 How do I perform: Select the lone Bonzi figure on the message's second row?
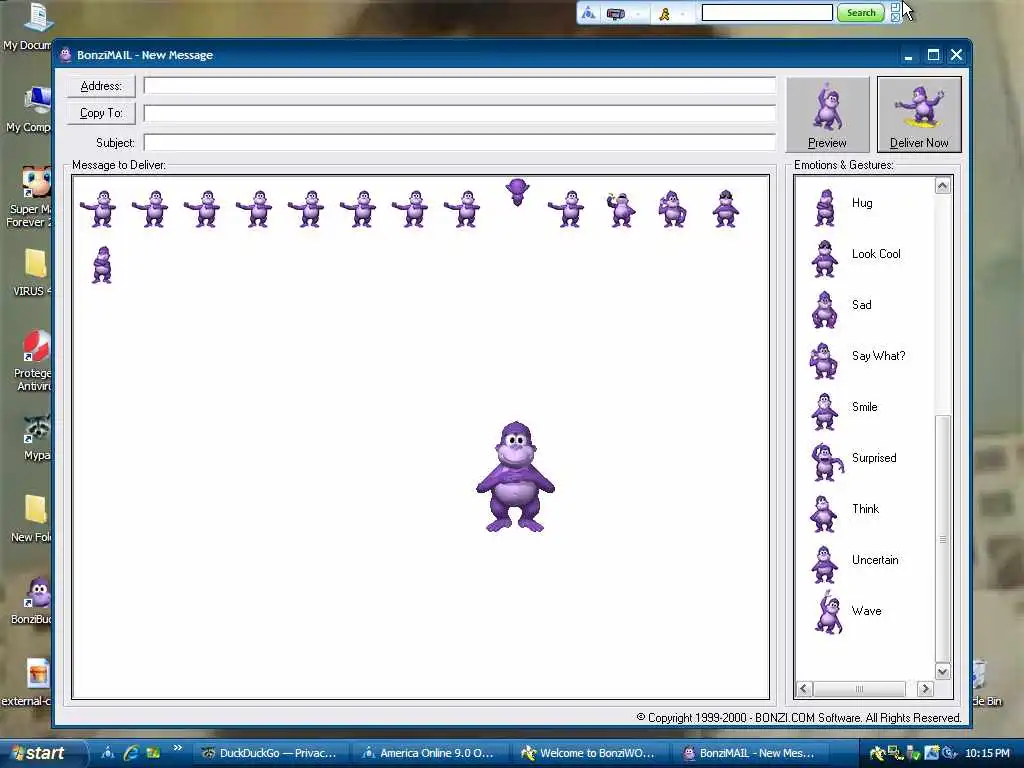coord(102,264)
